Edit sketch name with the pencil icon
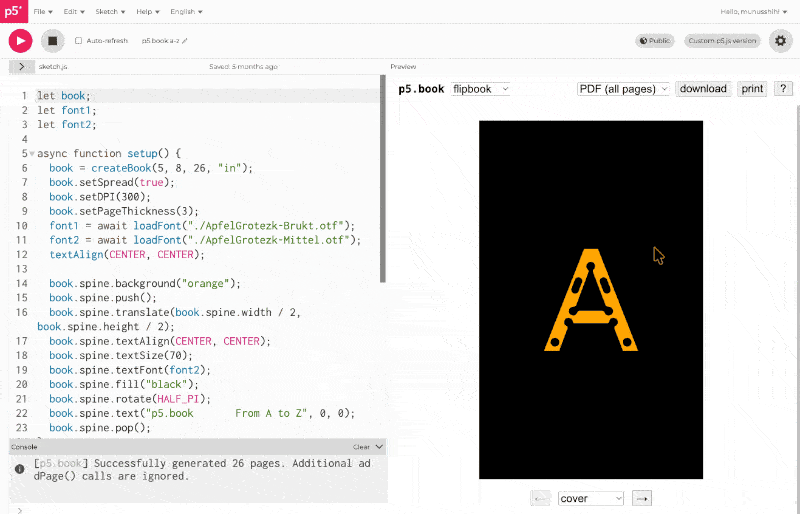Image resolution: width=800 pixels, height=514 pixels. [185, 41]
